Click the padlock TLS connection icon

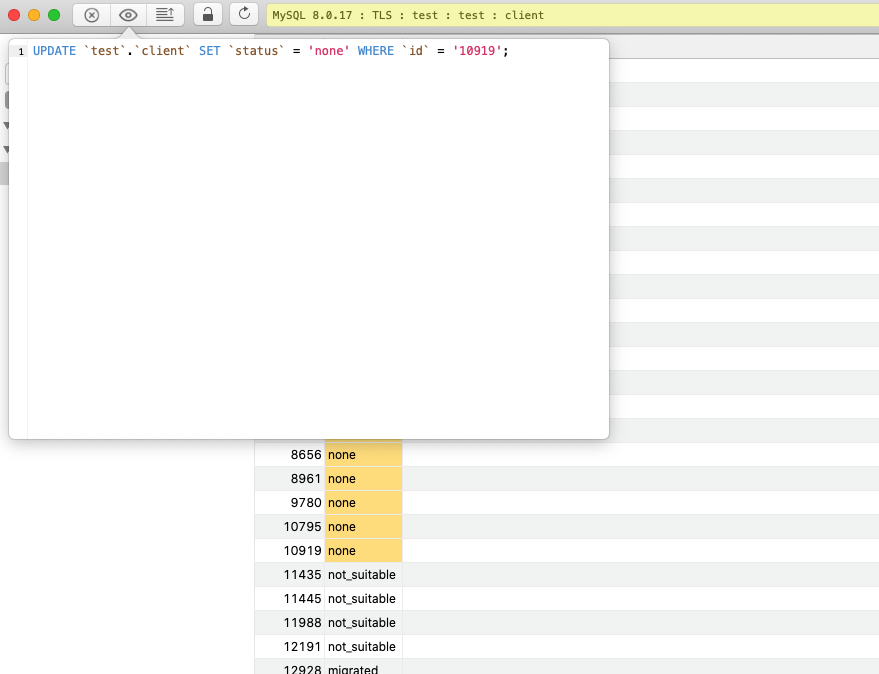point(207,15)
